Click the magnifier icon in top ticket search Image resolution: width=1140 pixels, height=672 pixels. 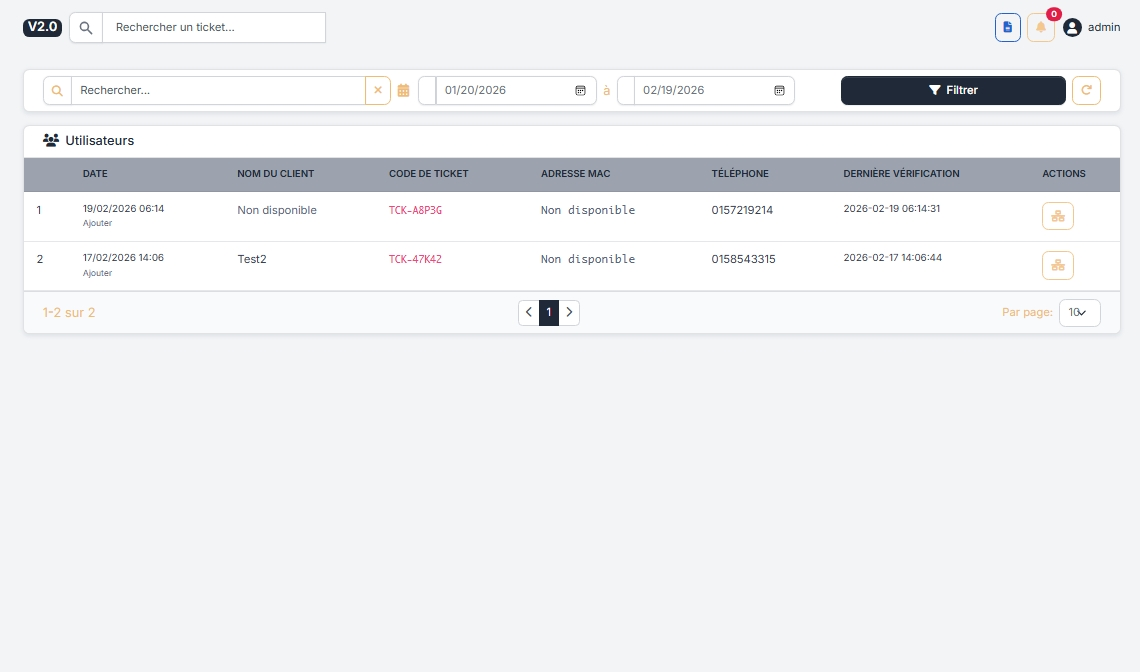86,27
